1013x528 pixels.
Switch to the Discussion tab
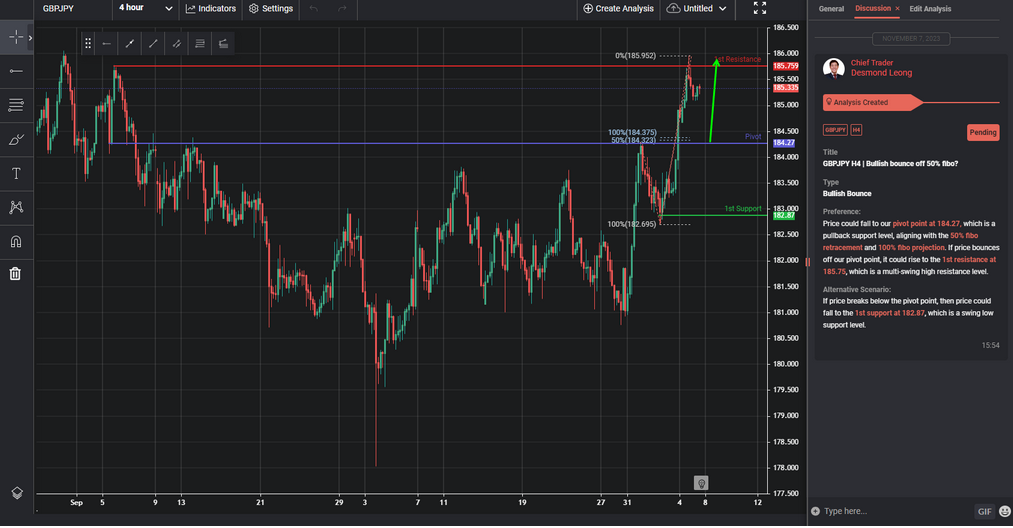click(x=873, y=8)
